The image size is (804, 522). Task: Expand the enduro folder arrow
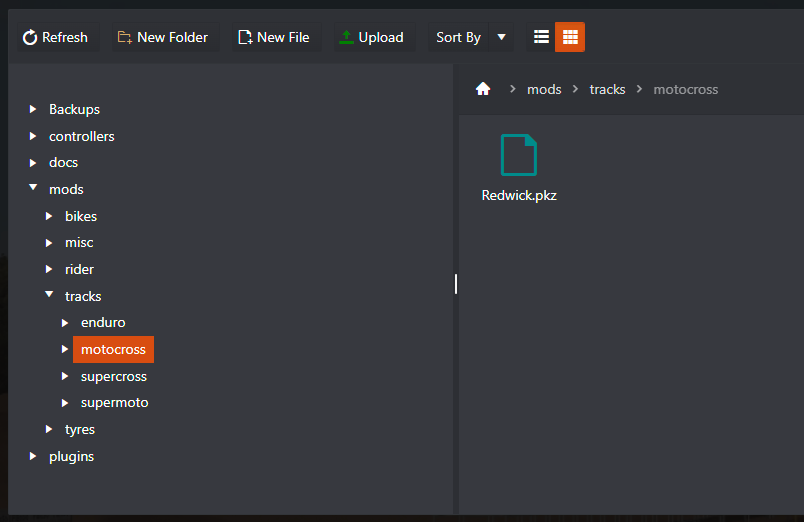pos(65,323)
